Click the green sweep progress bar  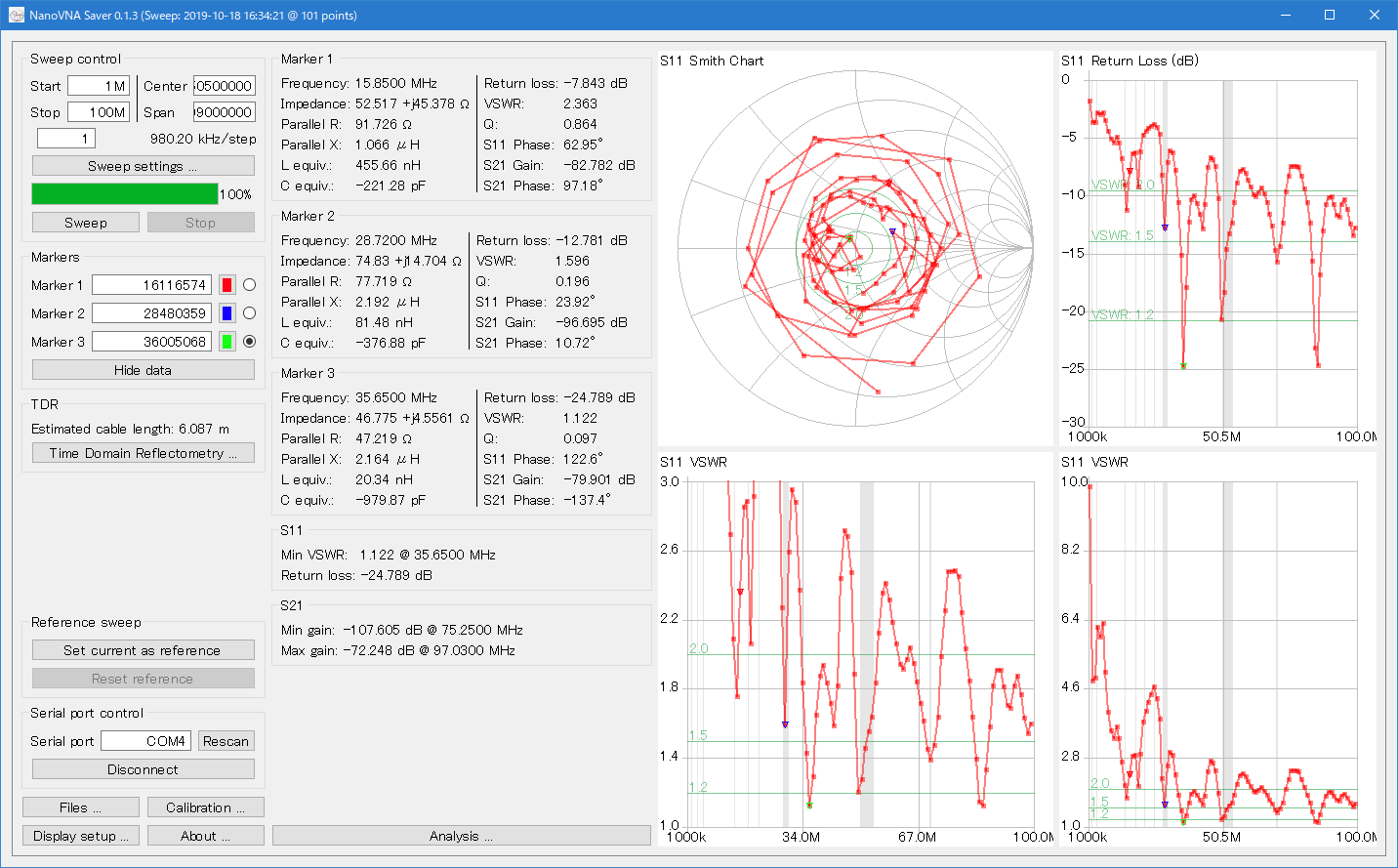[125, 194]
